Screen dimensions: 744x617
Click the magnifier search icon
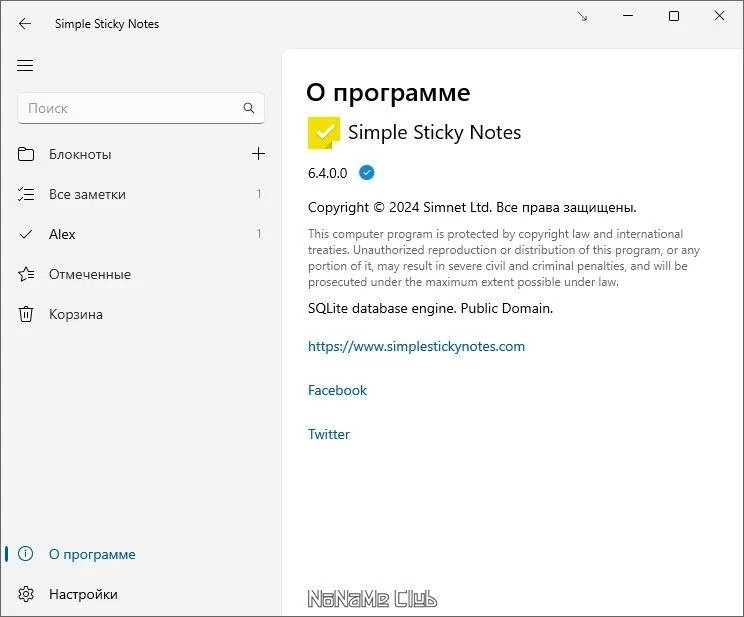[x=249, y=108]
